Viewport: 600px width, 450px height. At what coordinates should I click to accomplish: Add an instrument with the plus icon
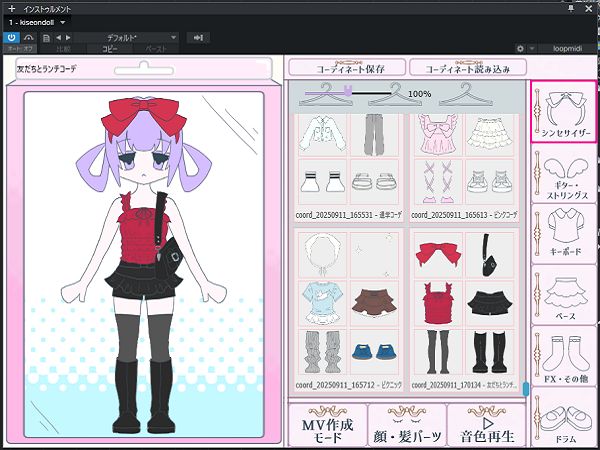pyautogui.click(x=11, y=8)
